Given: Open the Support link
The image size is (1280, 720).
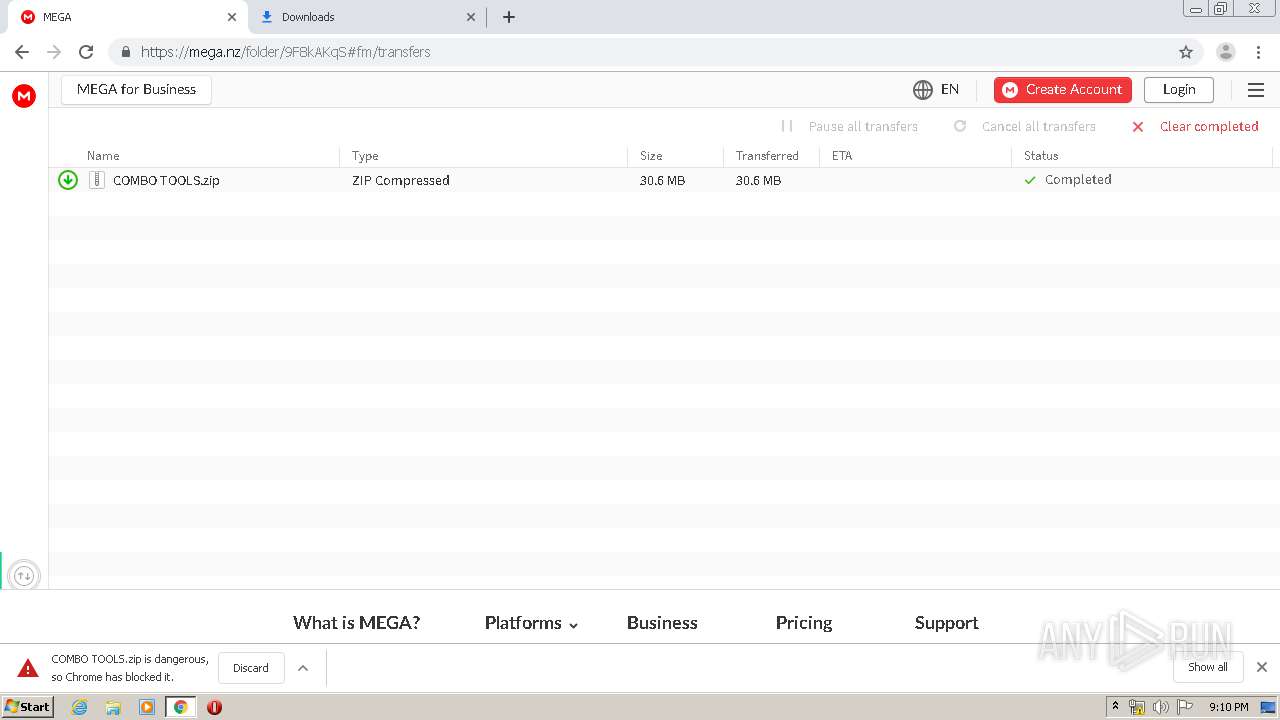Looking at the screenshot, I should pos(946,623).
